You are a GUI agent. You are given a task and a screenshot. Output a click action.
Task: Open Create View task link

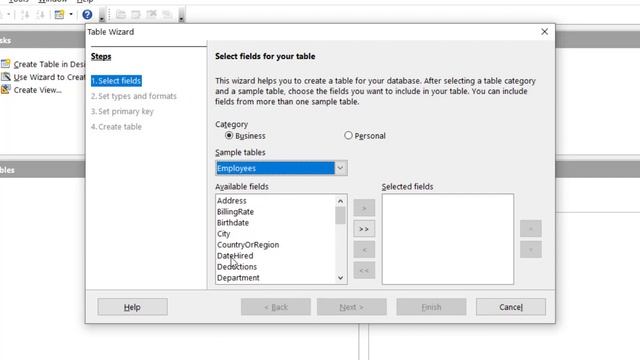click(x=38, y=90)
